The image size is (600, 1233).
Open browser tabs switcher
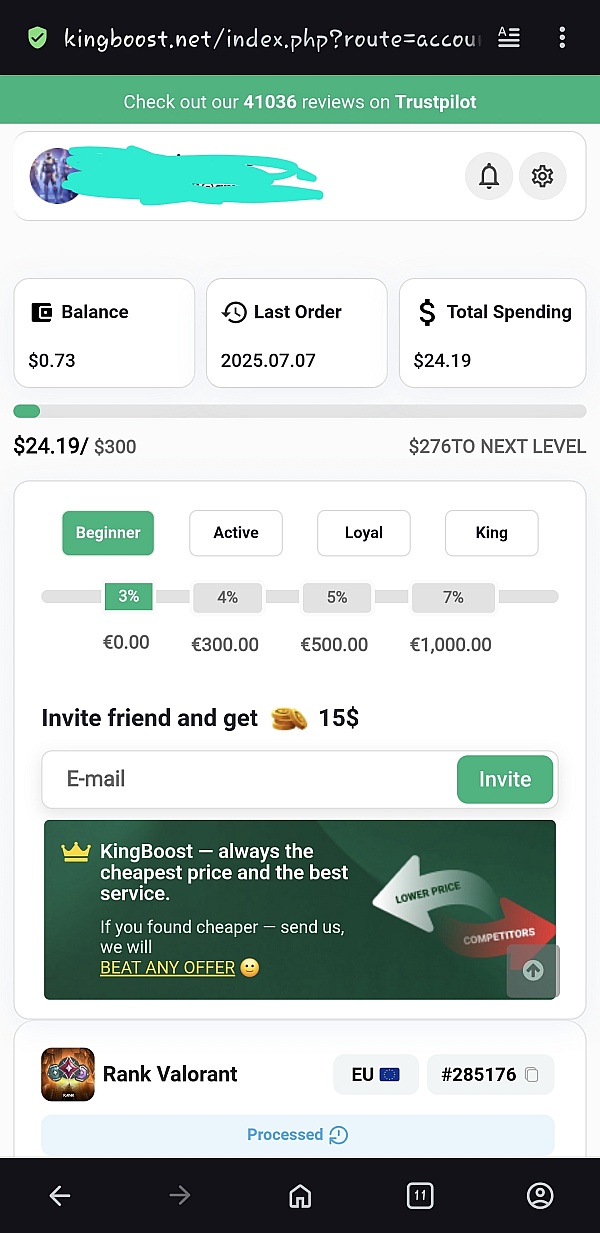419,1195
